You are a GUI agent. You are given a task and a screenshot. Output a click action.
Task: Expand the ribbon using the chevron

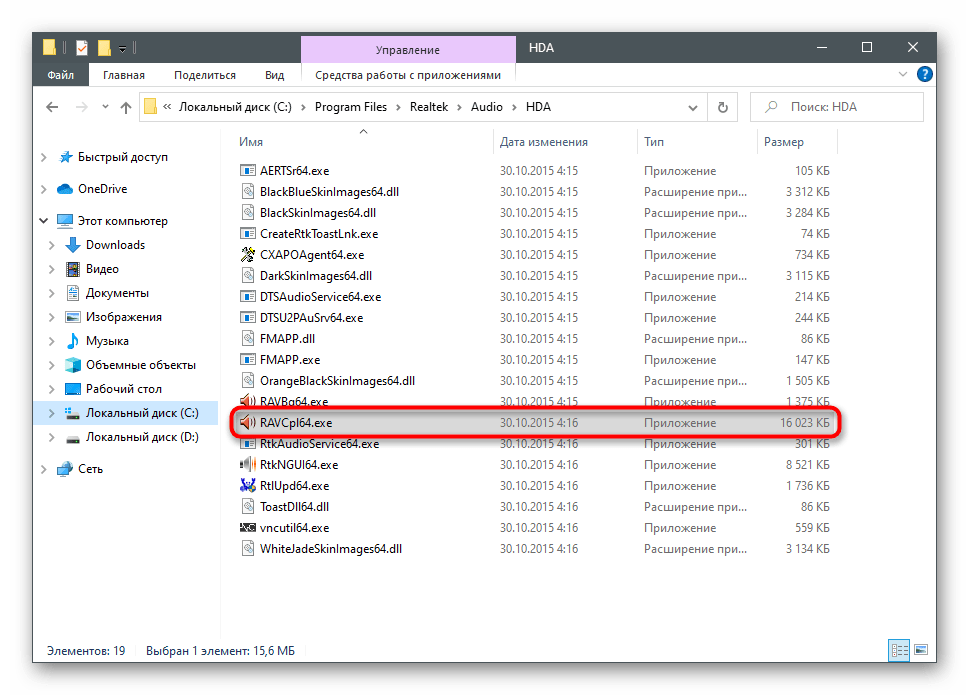[x=904, y=75]
